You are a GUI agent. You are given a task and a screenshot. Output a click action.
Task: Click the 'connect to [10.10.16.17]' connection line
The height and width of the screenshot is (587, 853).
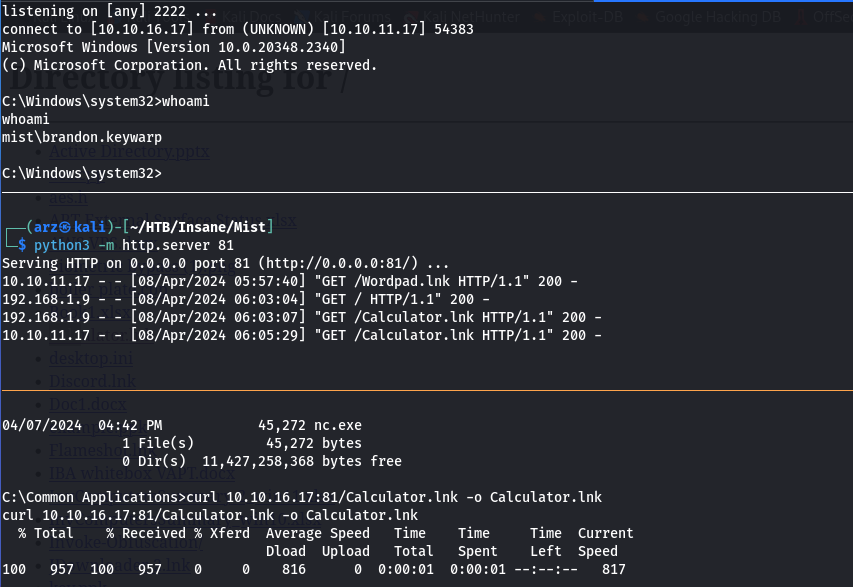pyautogui.click(x=238, y=29)
